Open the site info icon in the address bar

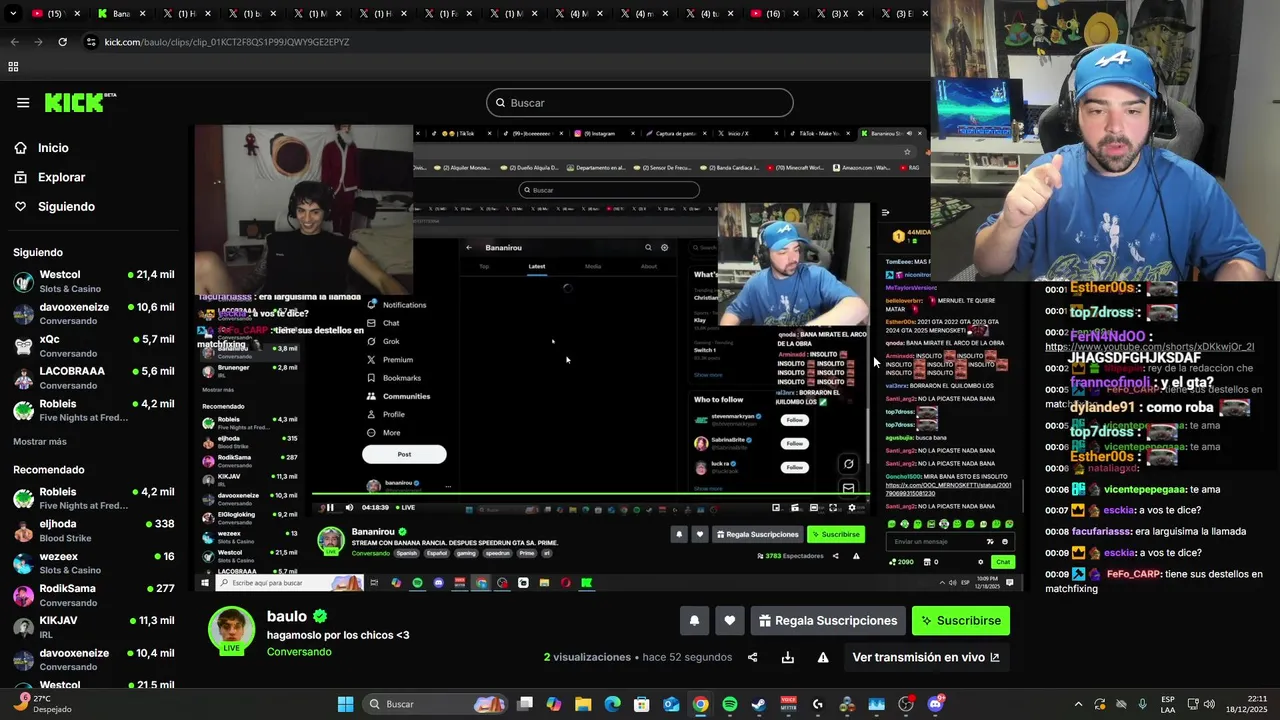coord(91,42)
